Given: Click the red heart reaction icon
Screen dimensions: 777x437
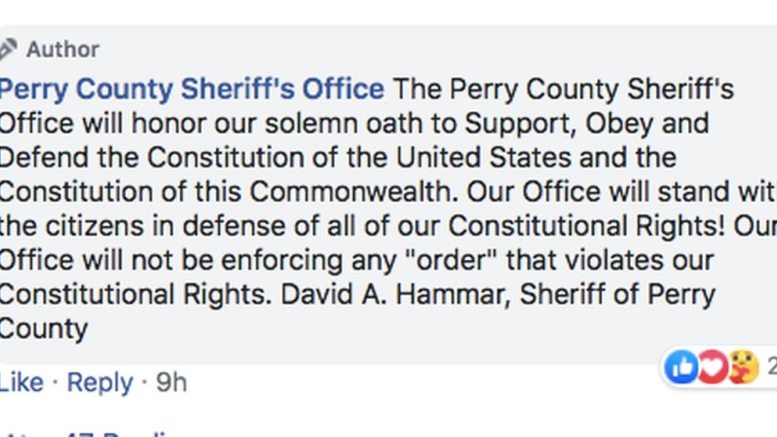Looking at the screenshot, I should point(711,368).
